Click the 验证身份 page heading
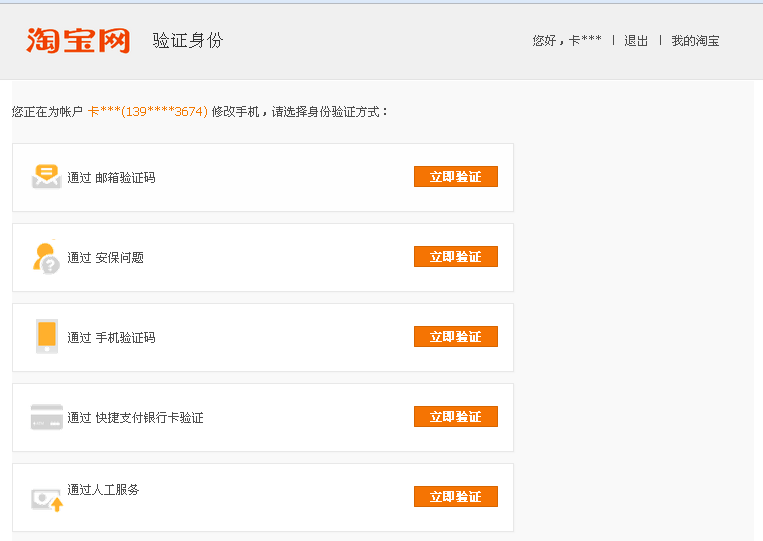Image resolution: width=763 pixels, height=541 pixels. (x=188, y=41)
